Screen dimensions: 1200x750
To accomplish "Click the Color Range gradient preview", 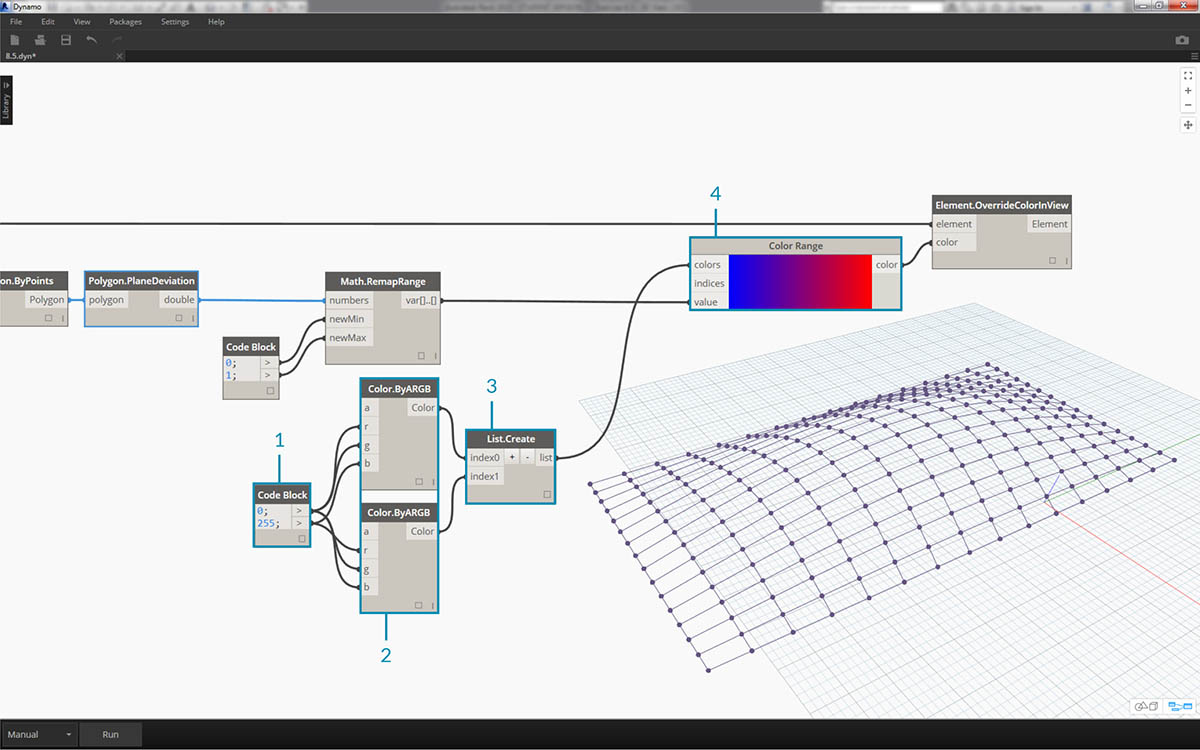I will (800, 282).
